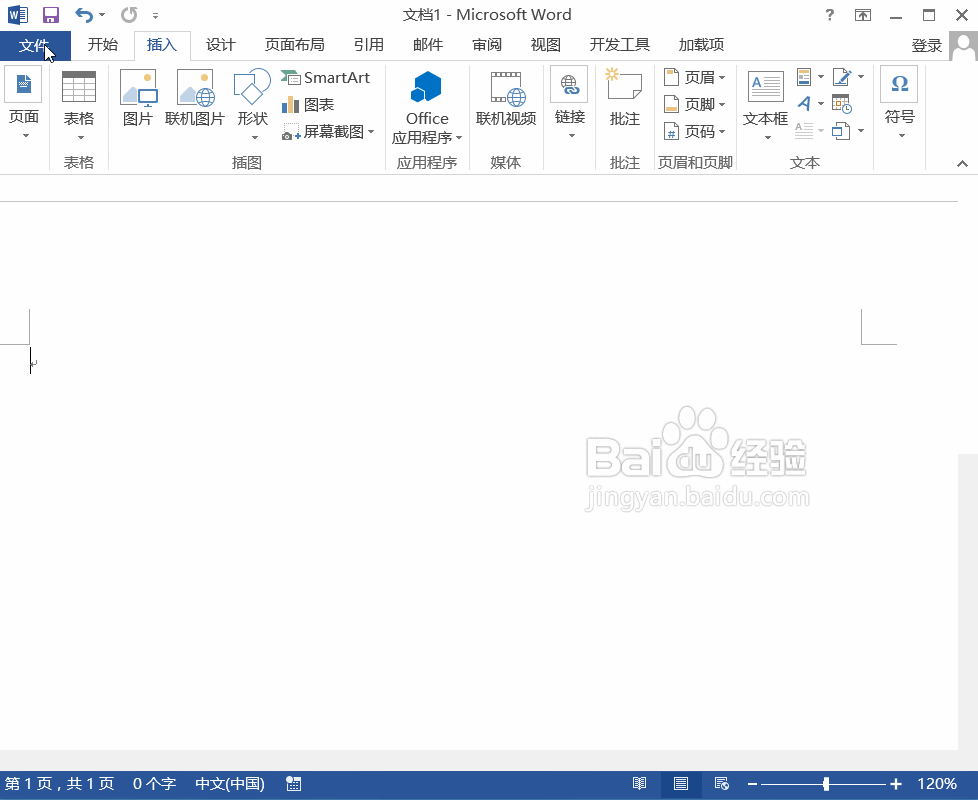Click 登录 to sign in

(926, 46)
